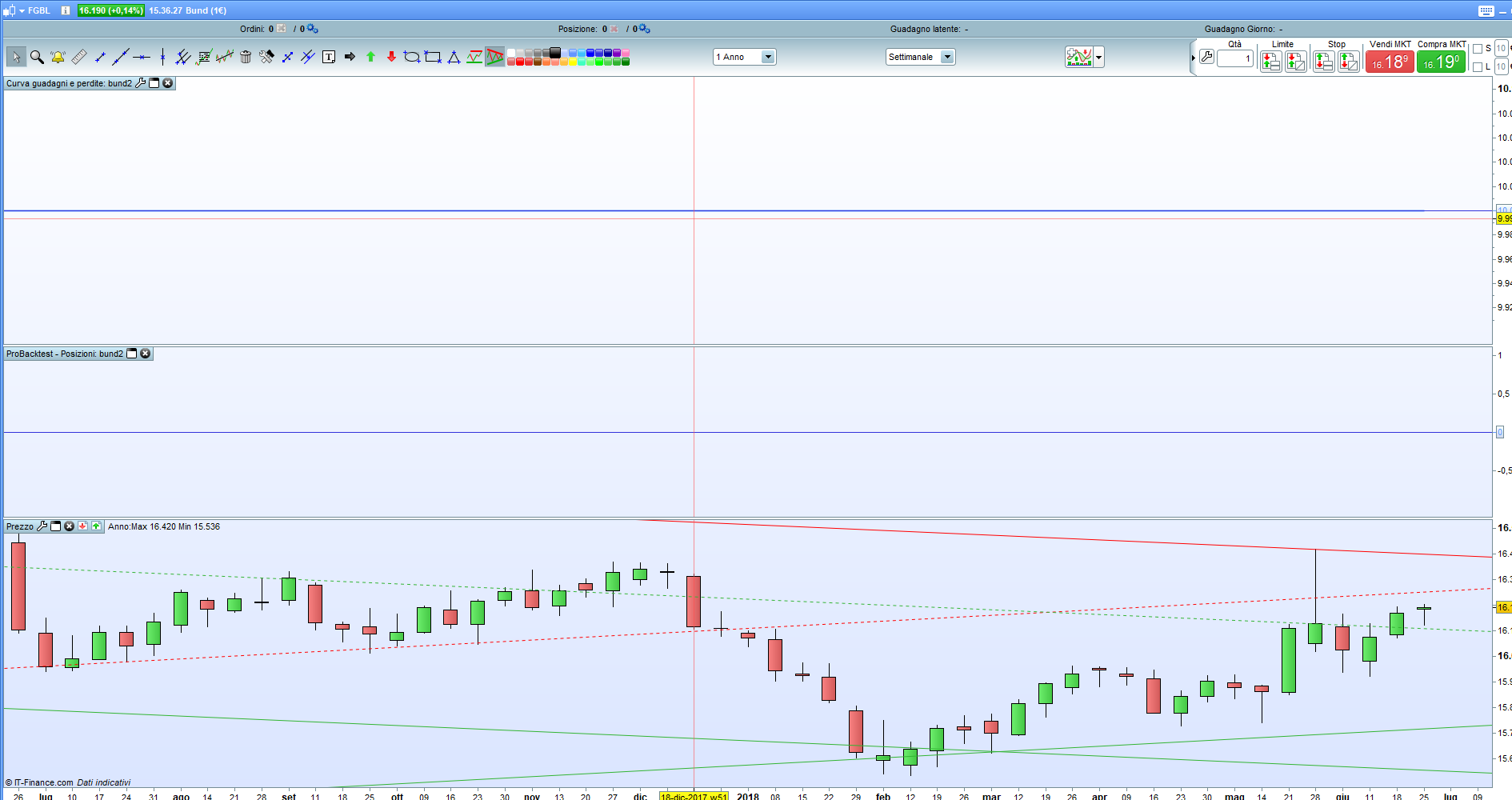Open the virtual keyboard icon in title bar
This screenshot has width=1512, height=800.
1486,10
